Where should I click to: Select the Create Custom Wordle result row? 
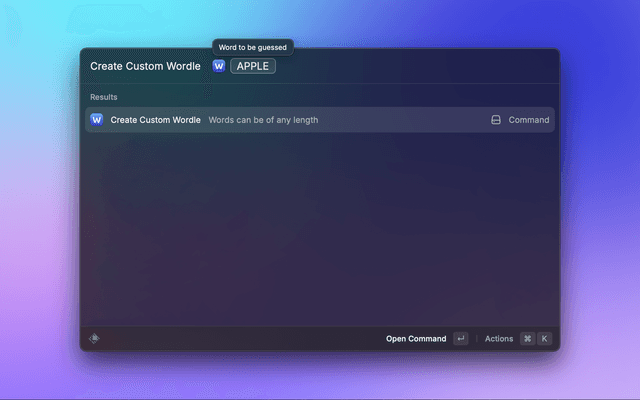pyautogui.click(x=320, y=120)
